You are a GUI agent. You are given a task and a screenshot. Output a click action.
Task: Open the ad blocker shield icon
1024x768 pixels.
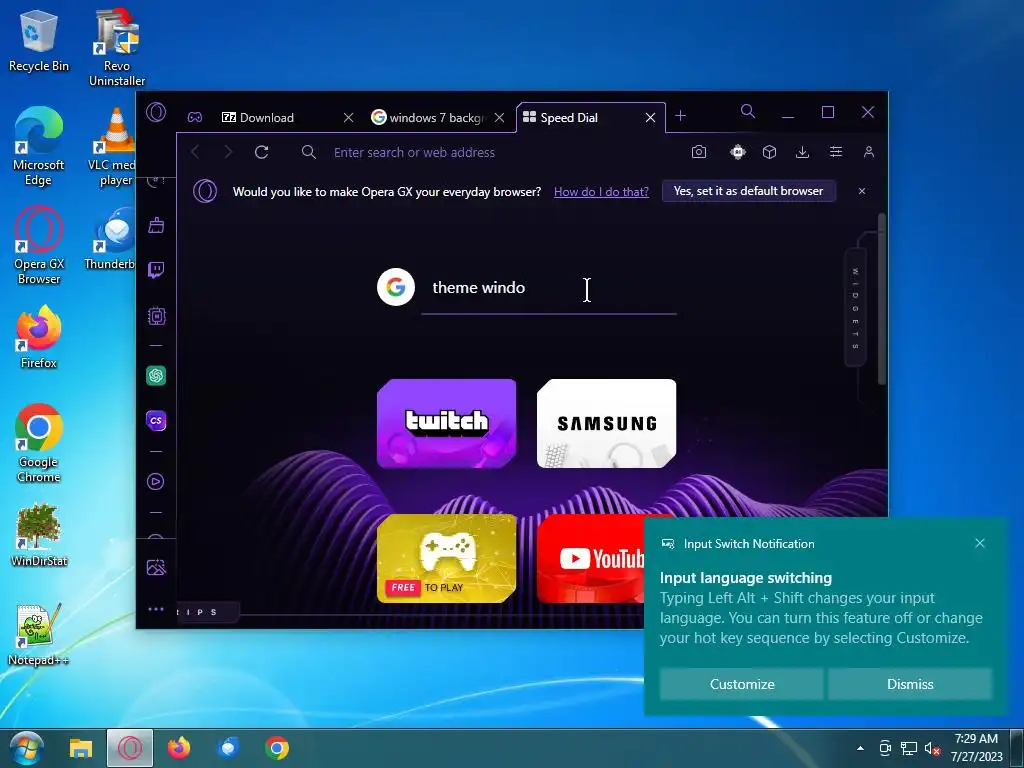pyautogui.click(x=737, y=152)
